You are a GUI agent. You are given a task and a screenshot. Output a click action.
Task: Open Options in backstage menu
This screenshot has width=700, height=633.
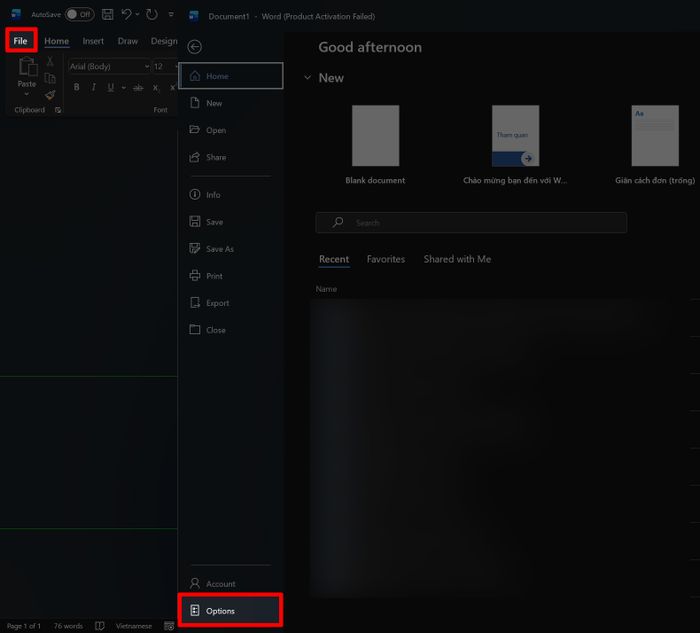(x=231, y=611)
